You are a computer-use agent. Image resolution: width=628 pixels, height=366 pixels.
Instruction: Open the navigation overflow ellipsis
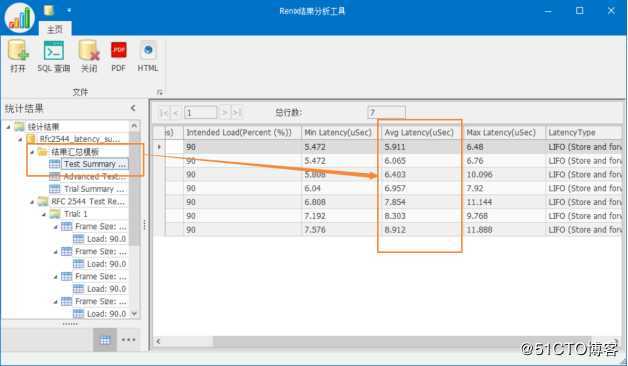click(129, 340)
